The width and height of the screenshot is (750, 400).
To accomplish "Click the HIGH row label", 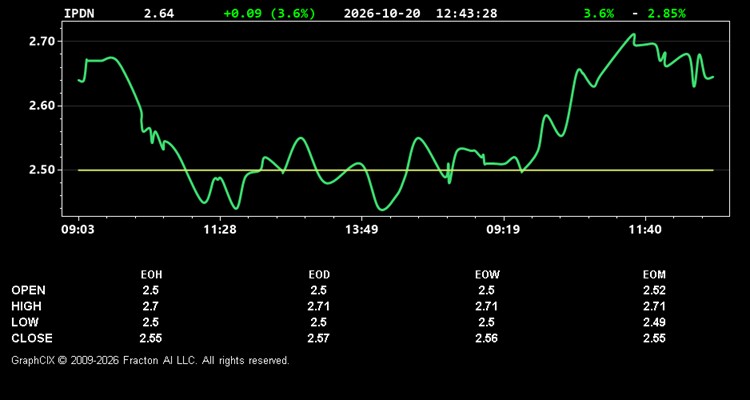I will [x=26, y=306].
